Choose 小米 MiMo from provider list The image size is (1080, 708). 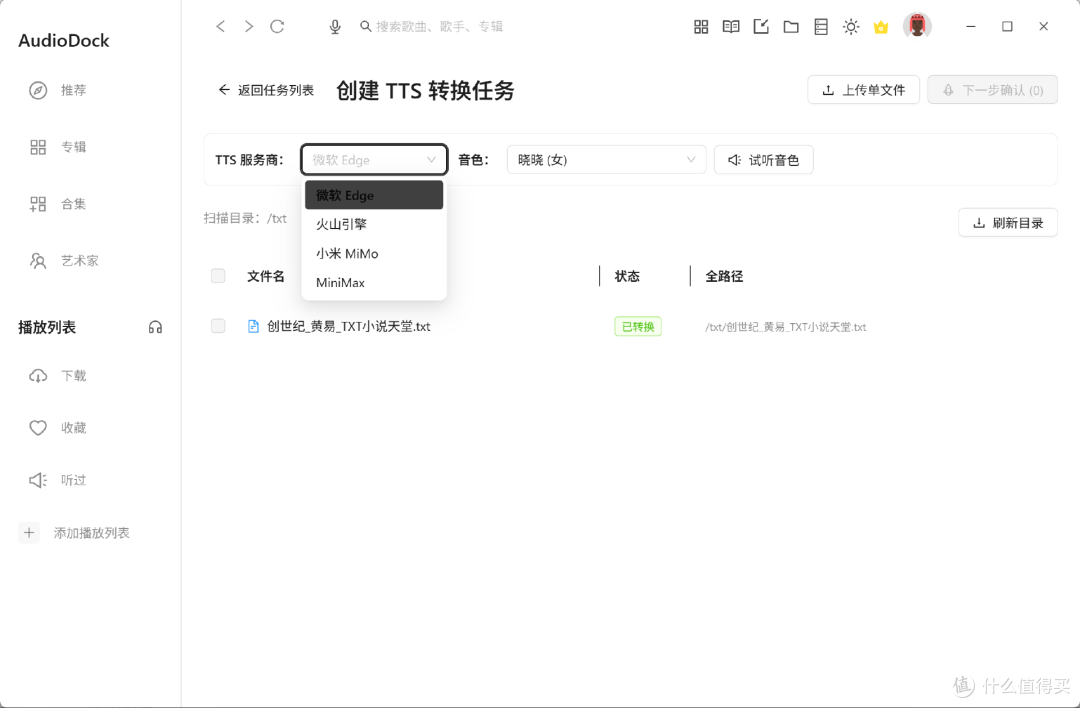(374, 253)
